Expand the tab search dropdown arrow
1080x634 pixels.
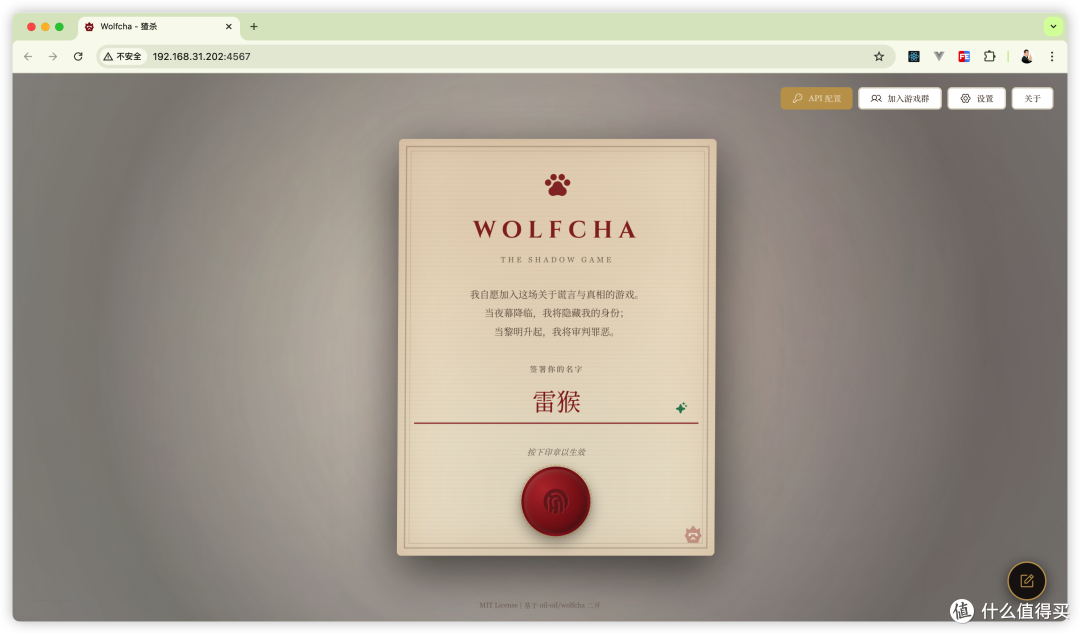(1053, 27)
